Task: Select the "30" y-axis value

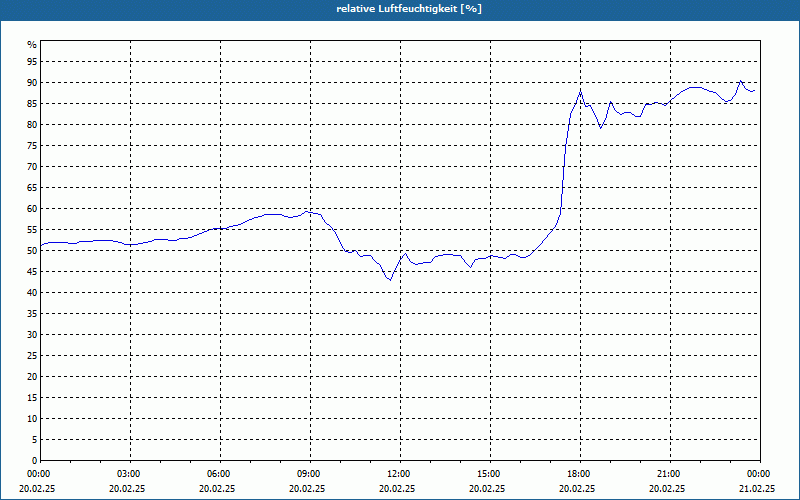Action: tap(32, 335)
